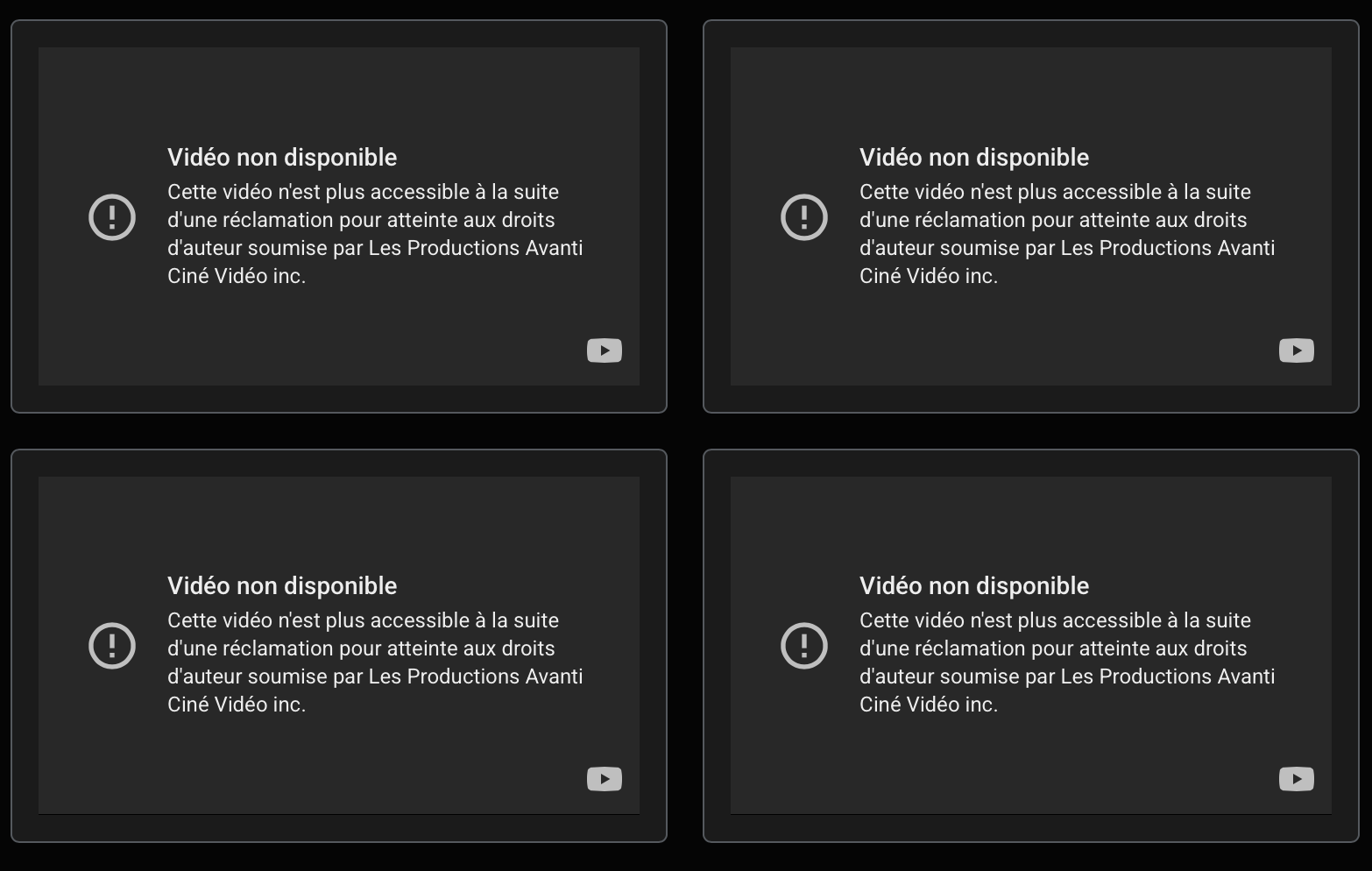Click the bottom-right "Vidéo non disponible" heading
The width and height of the screenshot is (1372, 871).
tap(974, 586)
